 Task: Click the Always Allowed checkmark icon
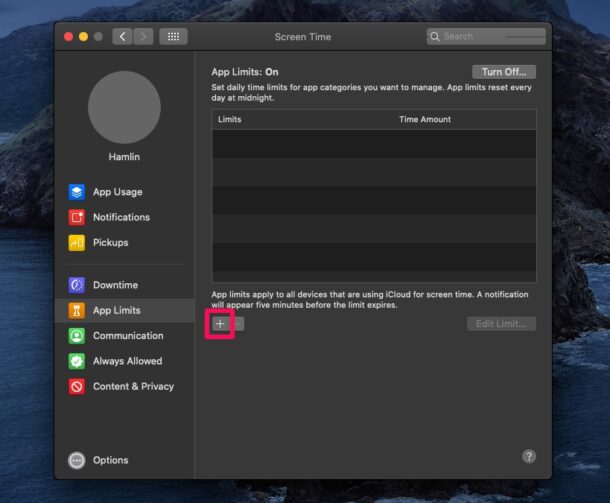pyautogui.click(x=77, y=361)
